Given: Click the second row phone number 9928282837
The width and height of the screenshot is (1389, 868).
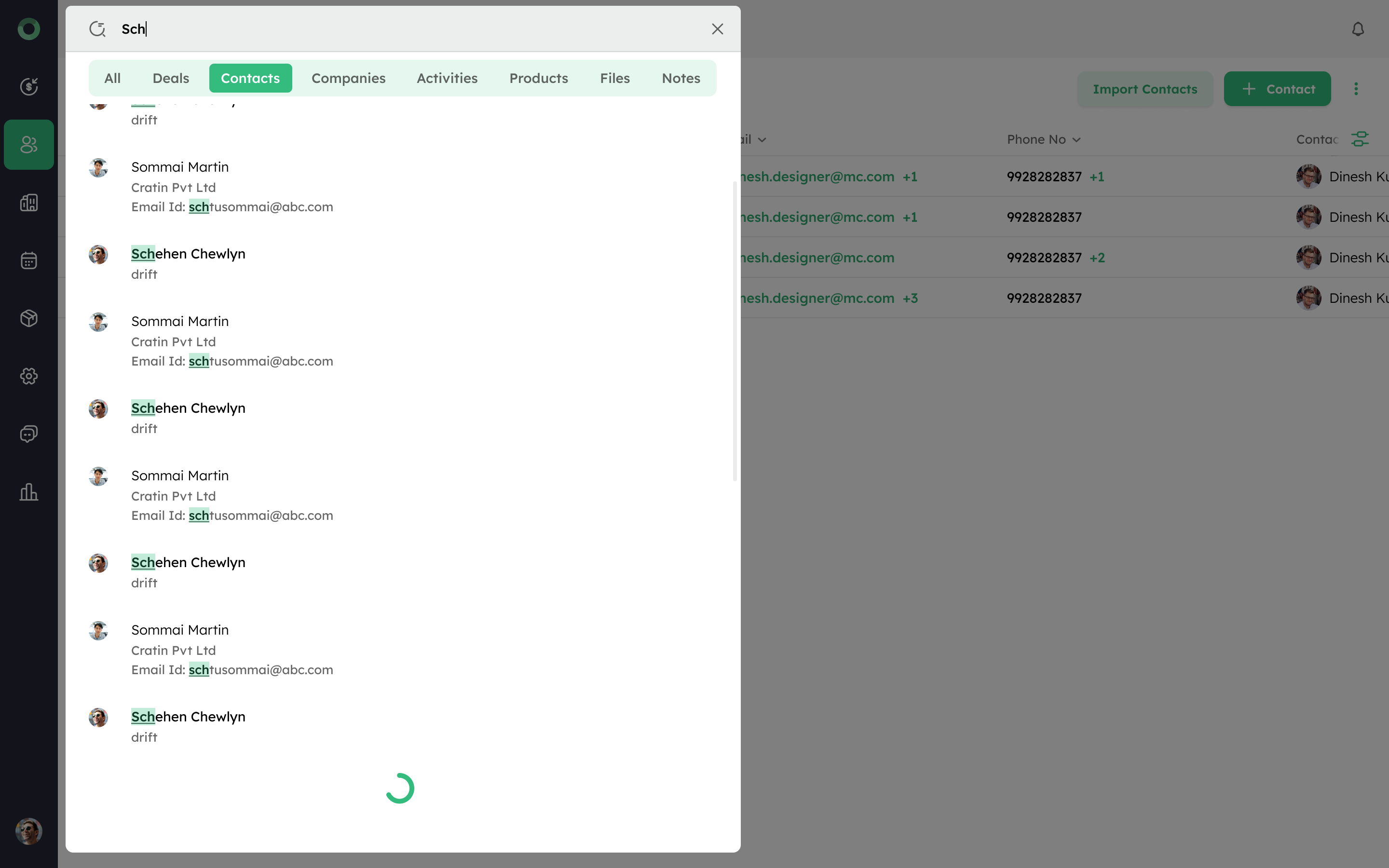Looking at the screenshot, I should tap(1044, 217).
